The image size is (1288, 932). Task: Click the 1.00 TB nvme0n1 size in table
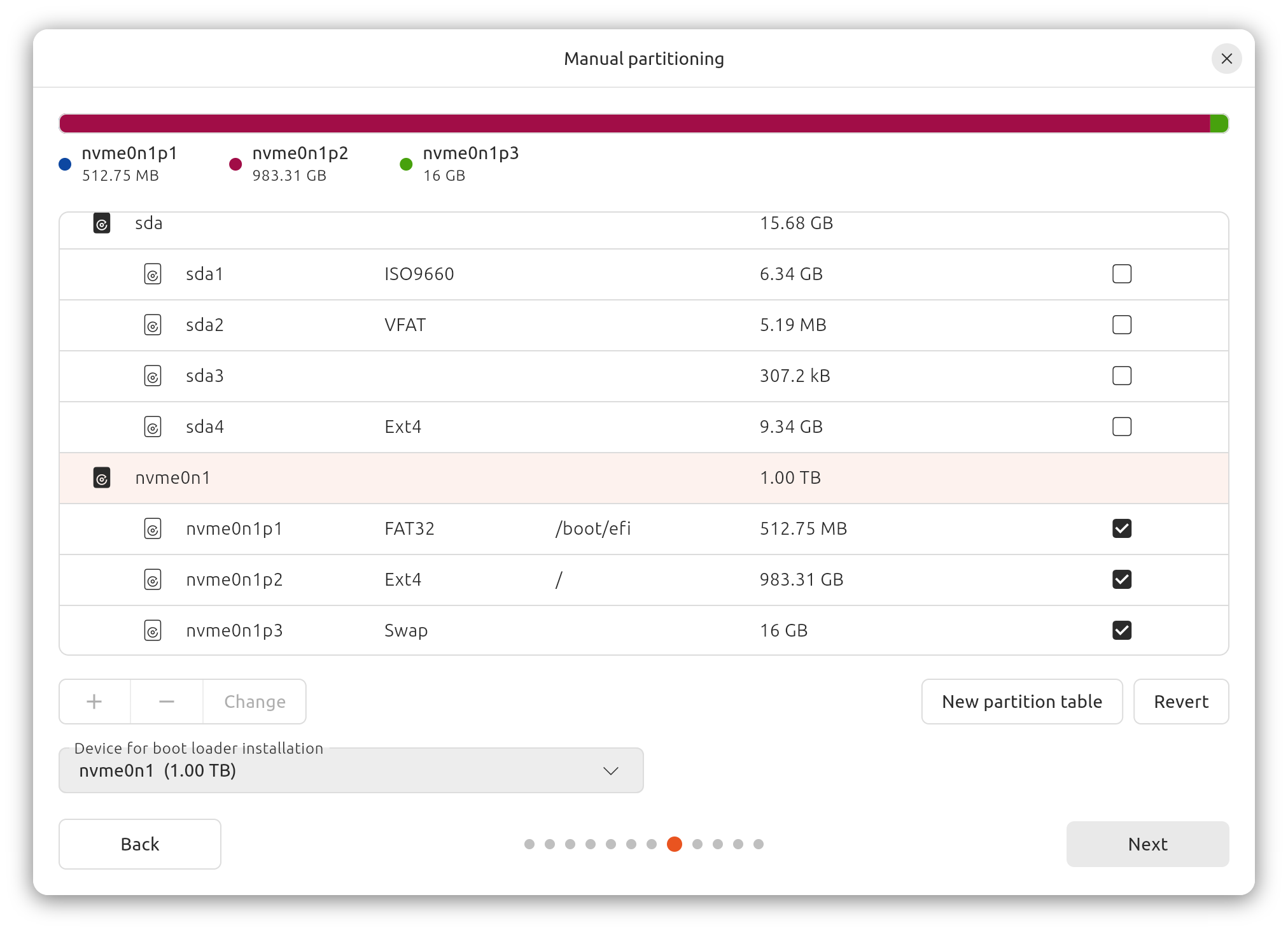pyautogui.click(x=790, y=478)
